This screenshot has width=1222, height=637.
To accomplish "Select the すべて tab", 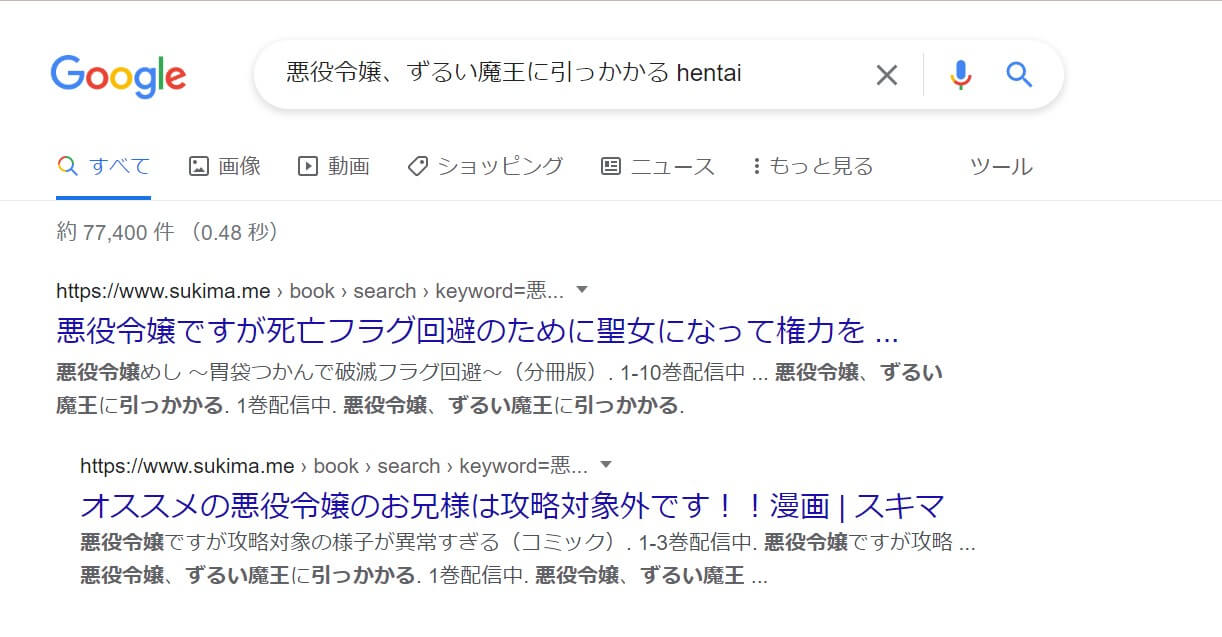I will 104,166.
